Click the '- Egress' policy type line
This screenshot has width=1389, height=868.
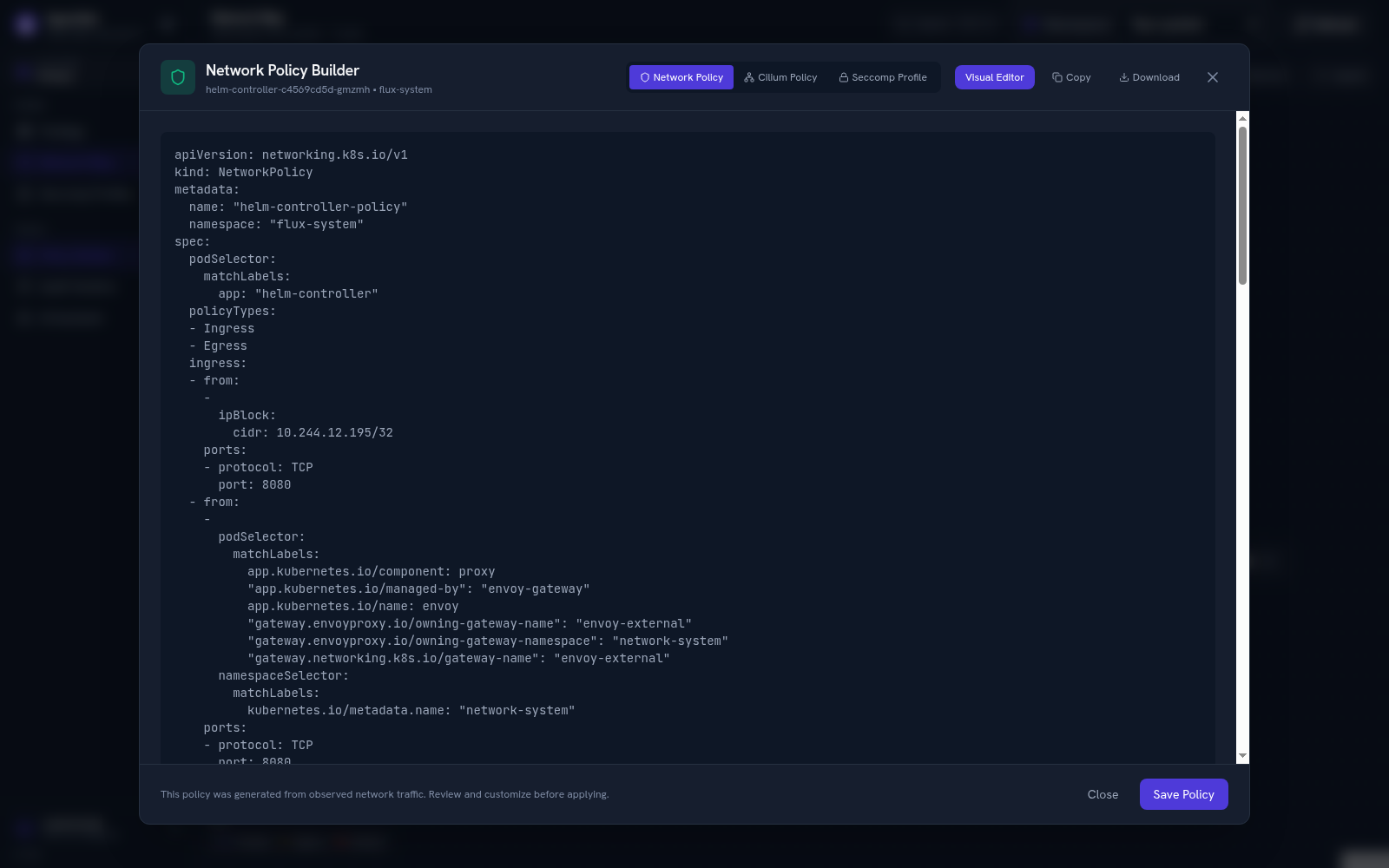coord(218,345)
